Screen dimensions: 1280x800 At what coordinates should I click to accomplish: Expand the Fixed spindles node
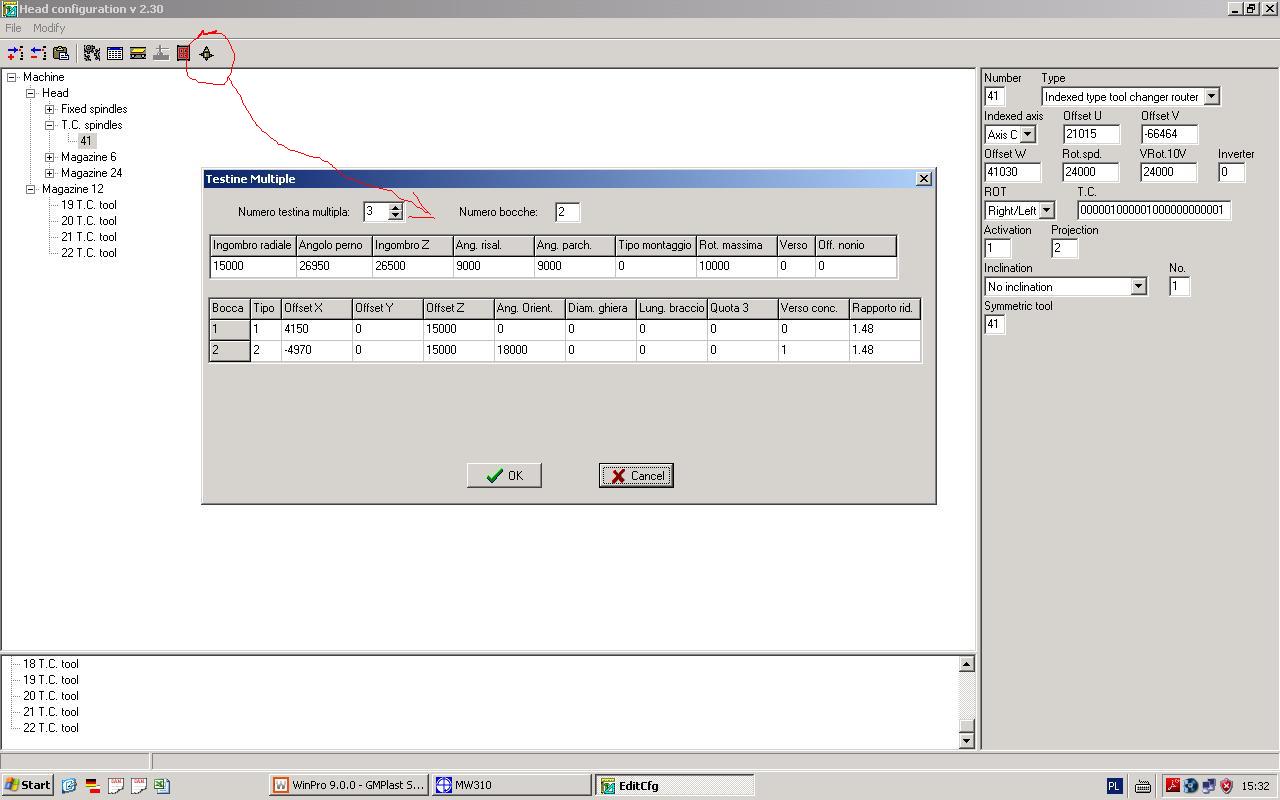(x=50, y=109)
